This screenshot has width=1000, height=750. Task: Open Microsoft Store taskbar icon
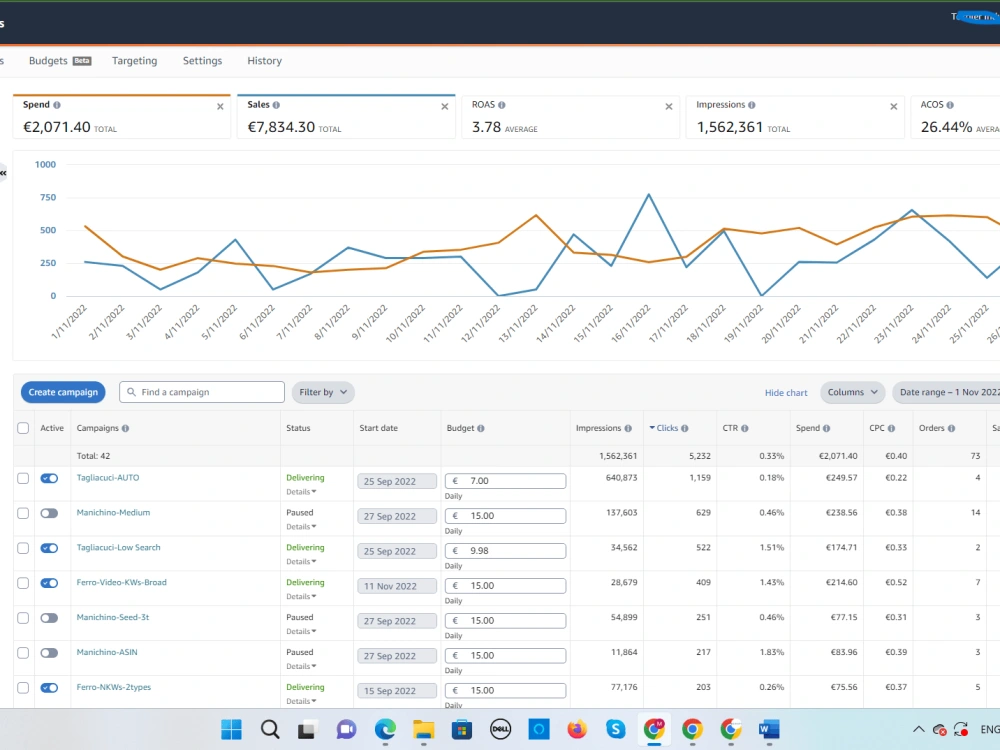coord(462,729)
